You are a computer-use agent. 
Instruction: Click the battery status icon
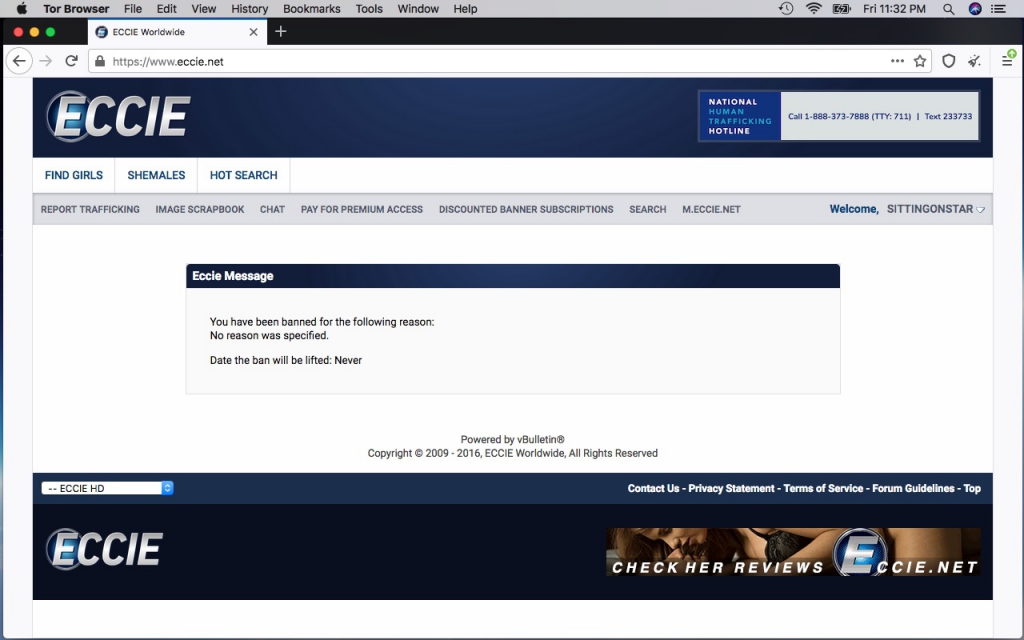click(x=842, y=8)
